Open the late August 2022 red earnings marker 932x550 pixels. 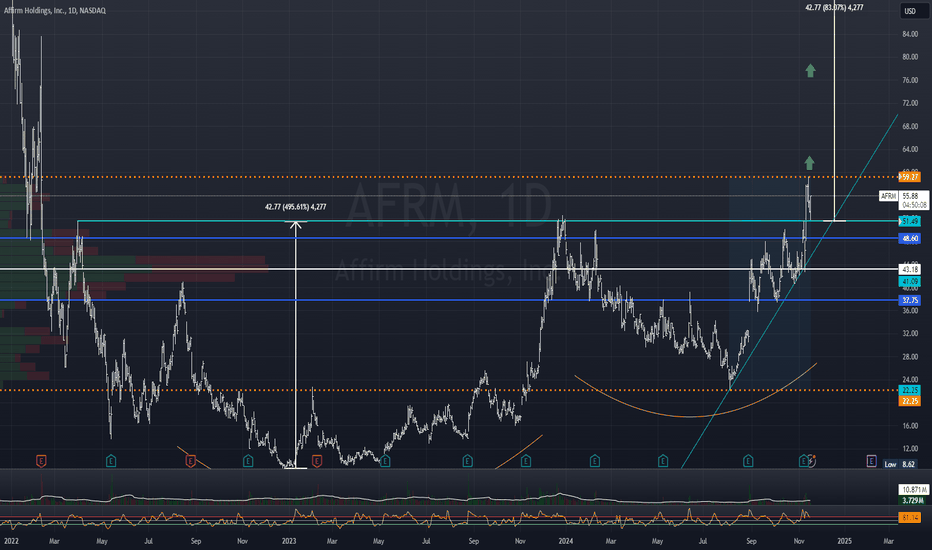point(190,460)
